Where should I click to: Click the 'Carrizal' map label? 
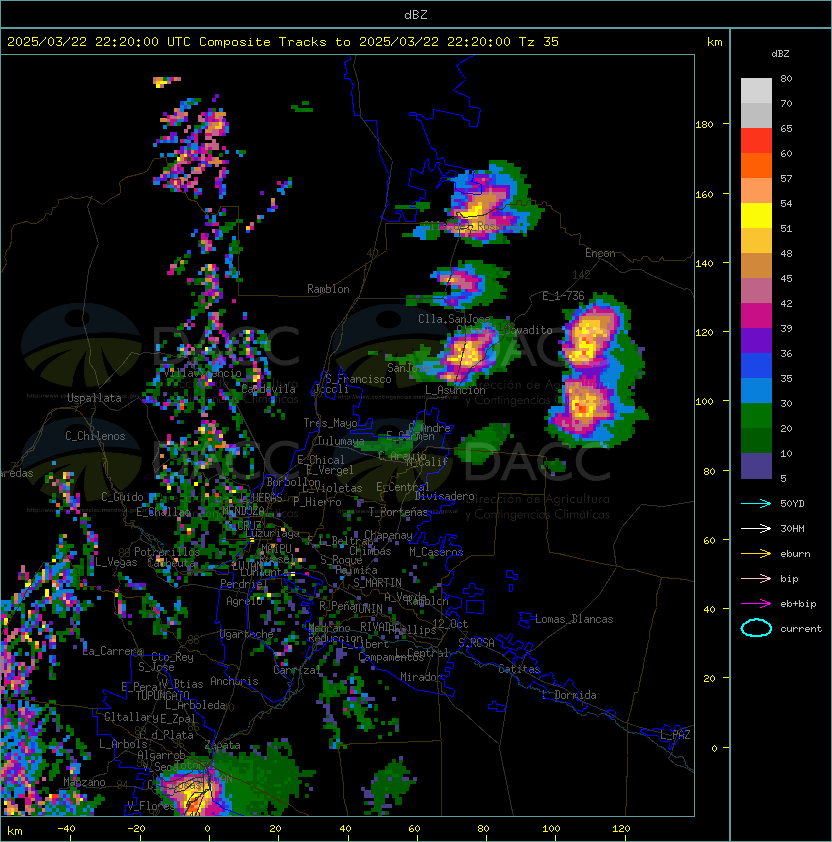pyautogui.click(x=297, y=670)
